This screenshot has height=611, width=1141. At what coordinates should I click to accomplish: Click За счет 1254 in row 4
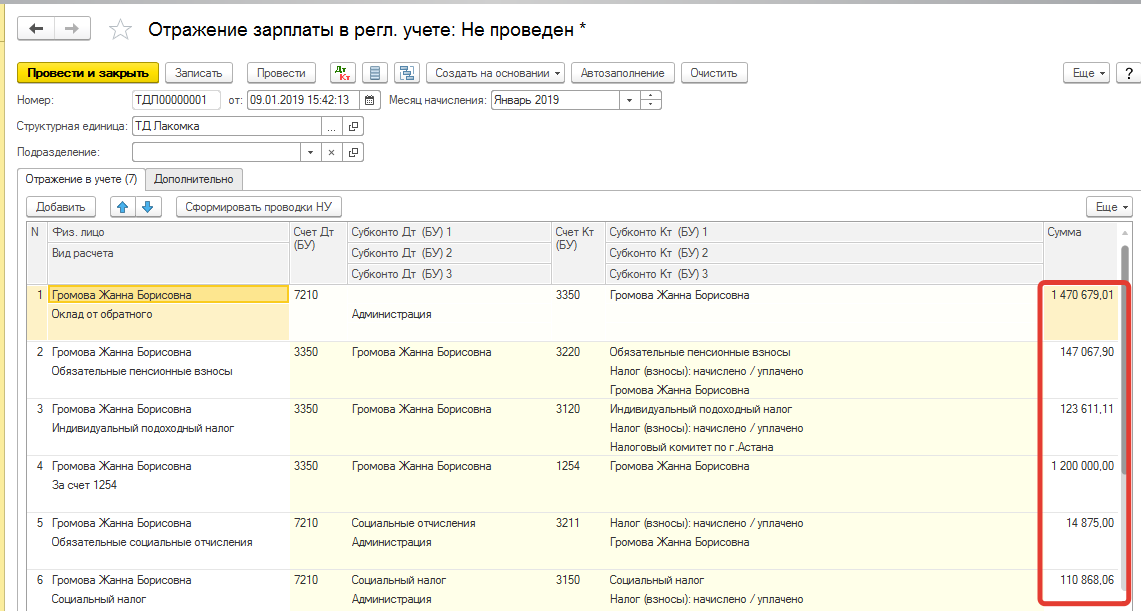(x=84, y=485)
